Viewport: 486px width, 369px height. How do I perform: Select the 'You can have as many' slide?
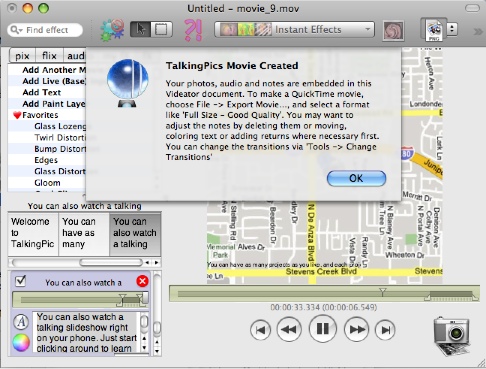(84, 234)
